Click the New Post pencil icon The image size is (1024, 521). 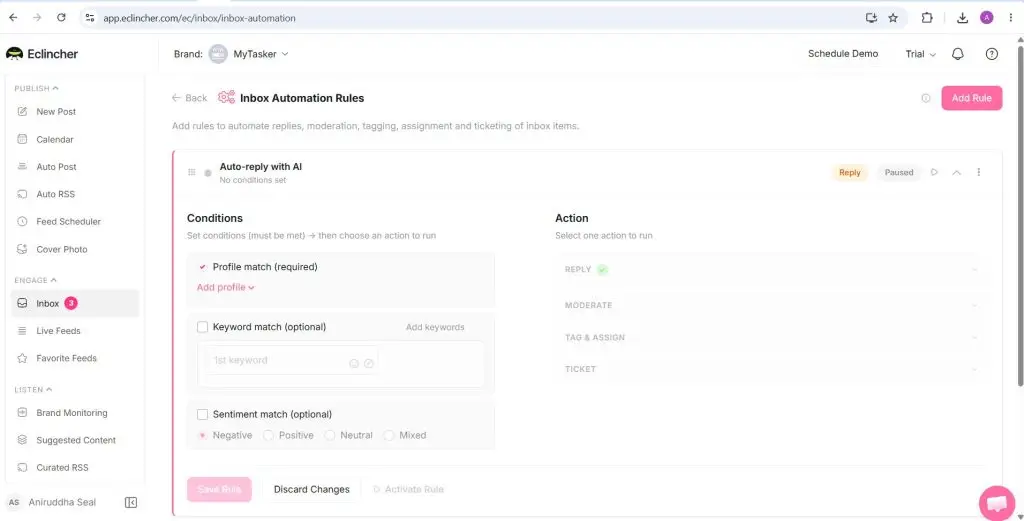tap(22, 112)
